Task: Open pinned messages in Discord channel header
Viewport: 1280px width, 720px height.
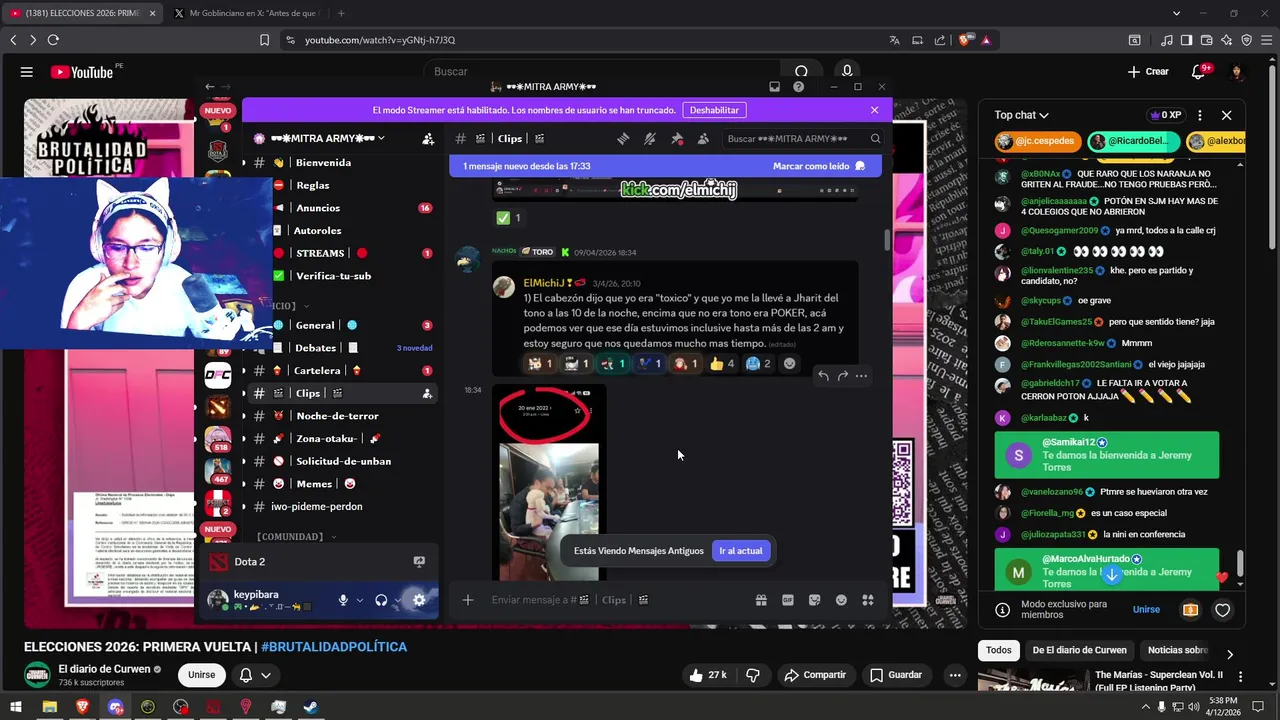Action: (677, 139)
